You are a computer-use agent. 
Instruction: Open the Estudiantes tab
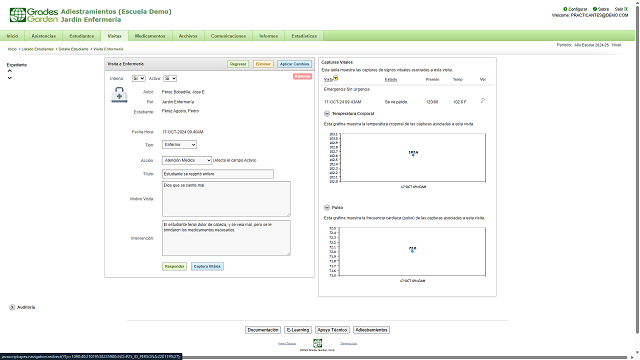pos(82,36)
